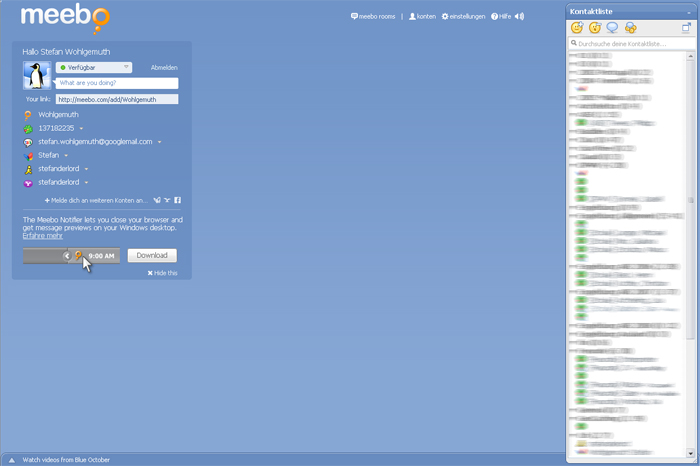Image resolution: width=700 pixels, height=466 pixels.
Task: Open meebo rooms
Action: 373,17
